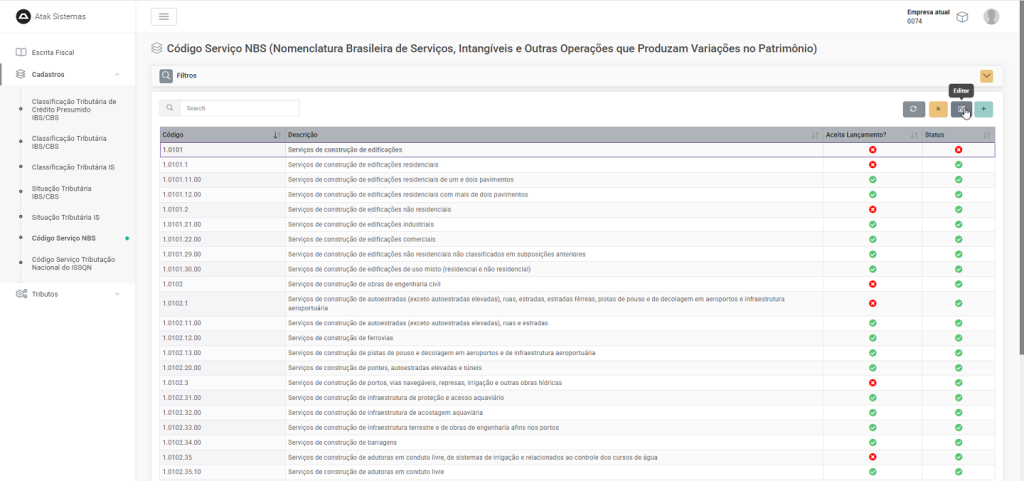Click the Filtros magnifier icon
1024x481 pixels.
[x=166, y=75]
